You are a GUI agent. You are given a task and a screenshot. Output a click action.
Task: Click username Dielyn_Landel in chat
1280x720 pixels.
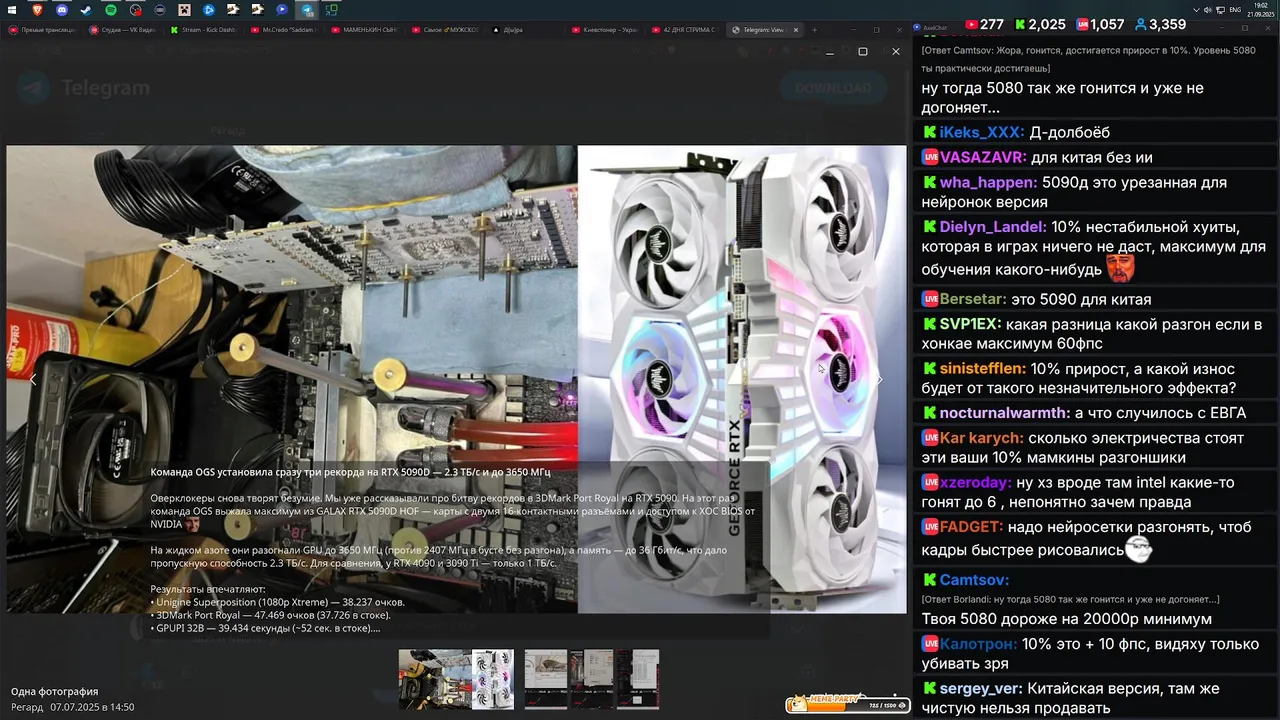click(x=993, y=227)
